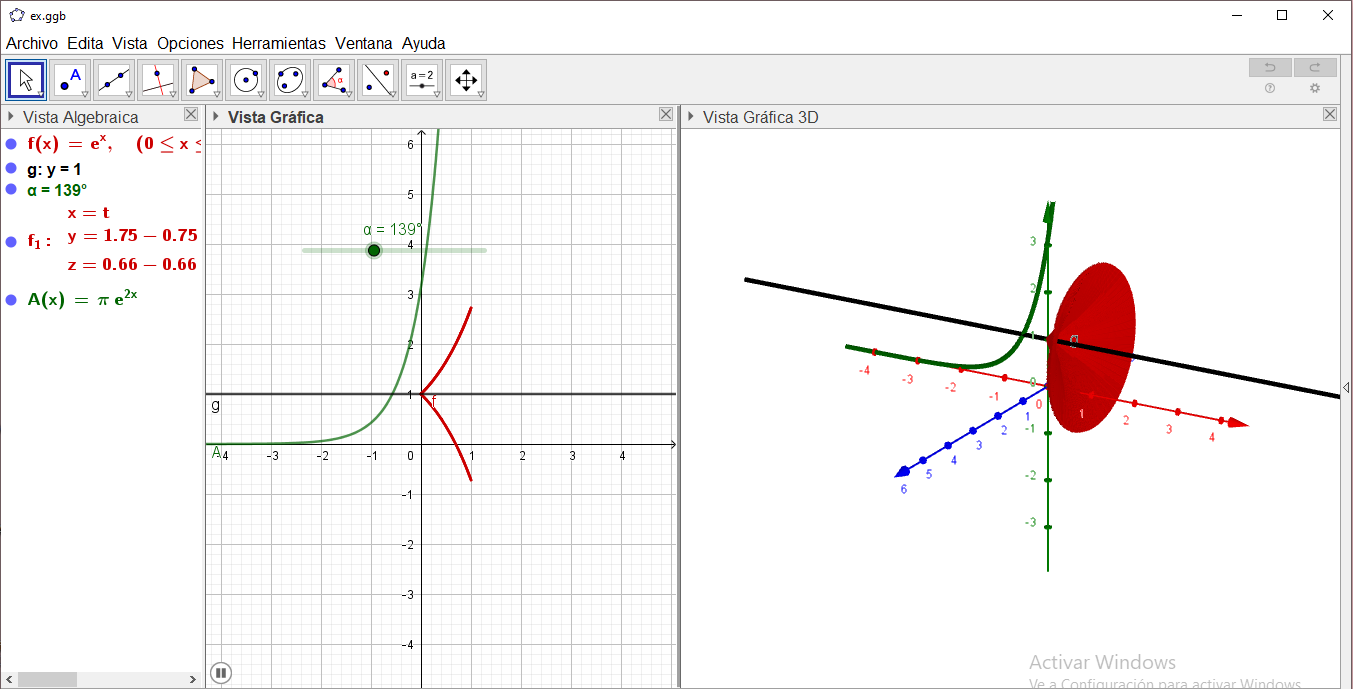
Task: Hide the function f(x) = e^x
Action: point(13,143)
